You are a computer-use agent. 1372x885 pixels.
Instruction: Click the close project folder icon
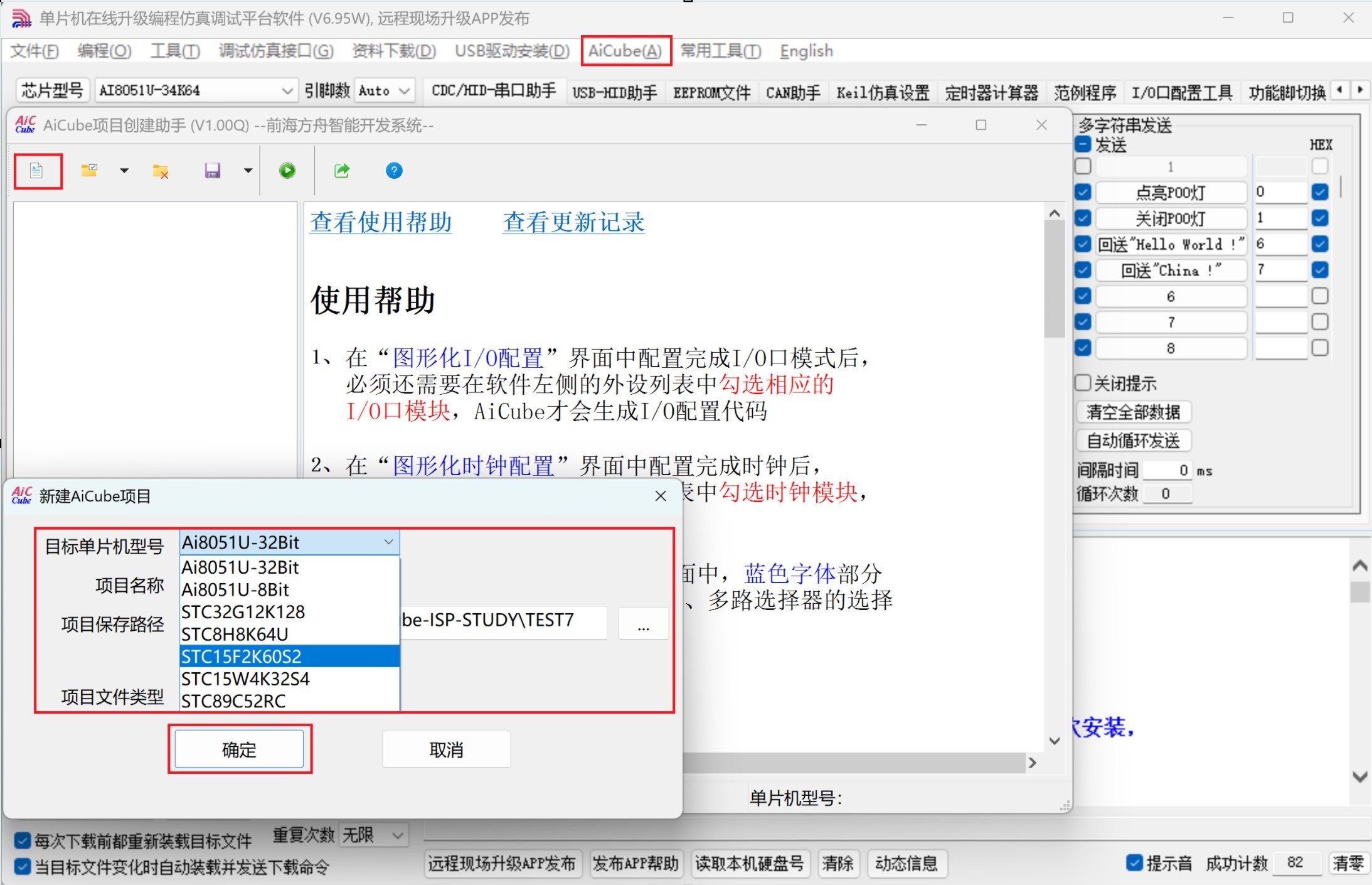click(x=161, y=171)
